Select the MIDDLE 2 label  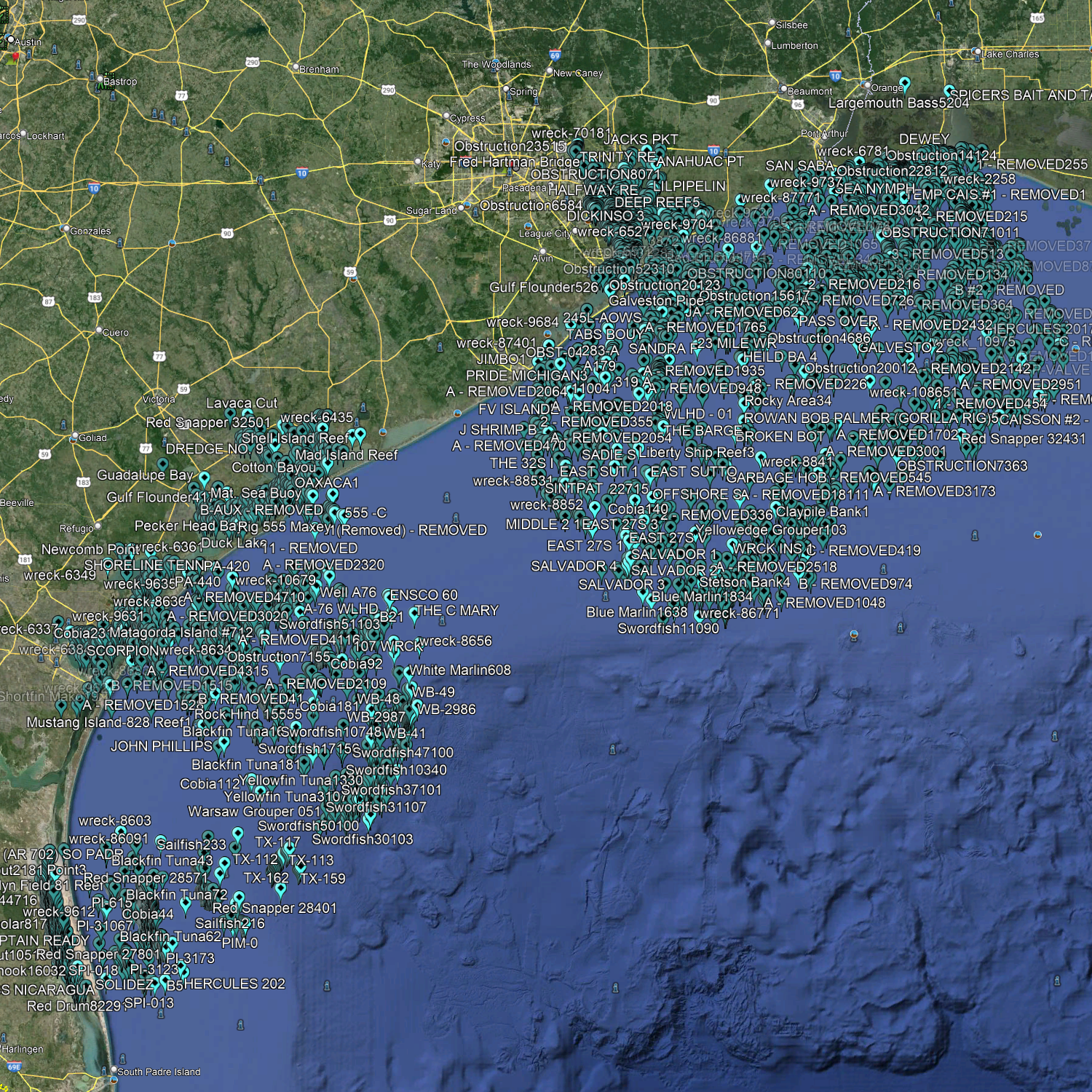click(538, 524)
